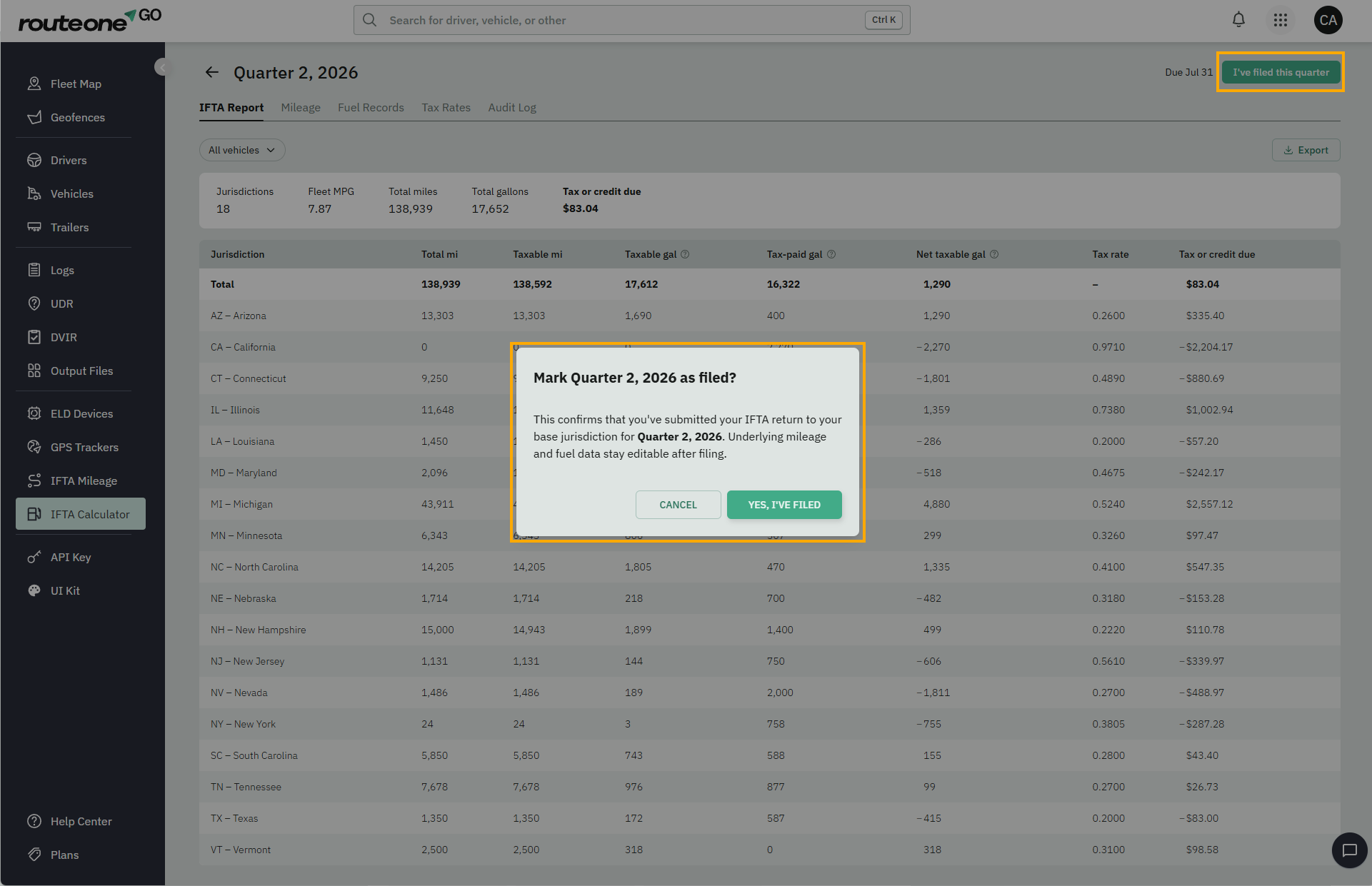Confirm with Yes, I've Filed
The width and height of the screenshot is (1372, 886).
(784, 505)
